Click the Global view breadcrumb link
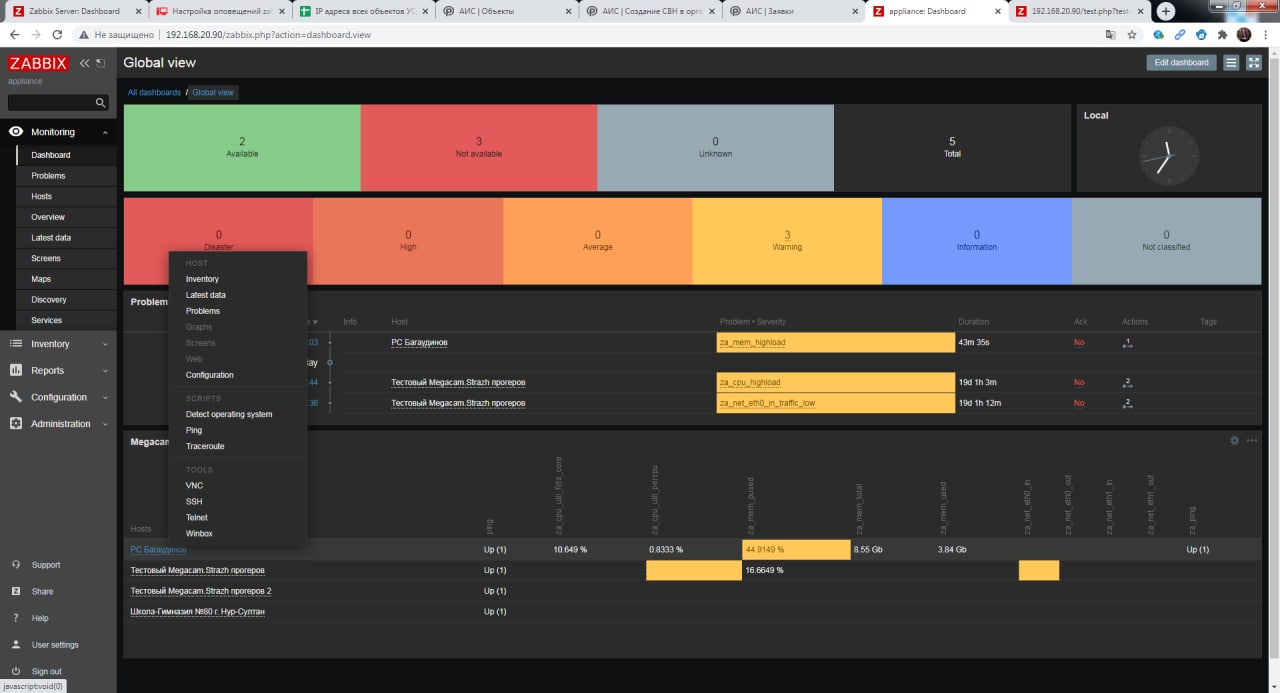This screenshot has width=1280, height=693. coord(212,92)
